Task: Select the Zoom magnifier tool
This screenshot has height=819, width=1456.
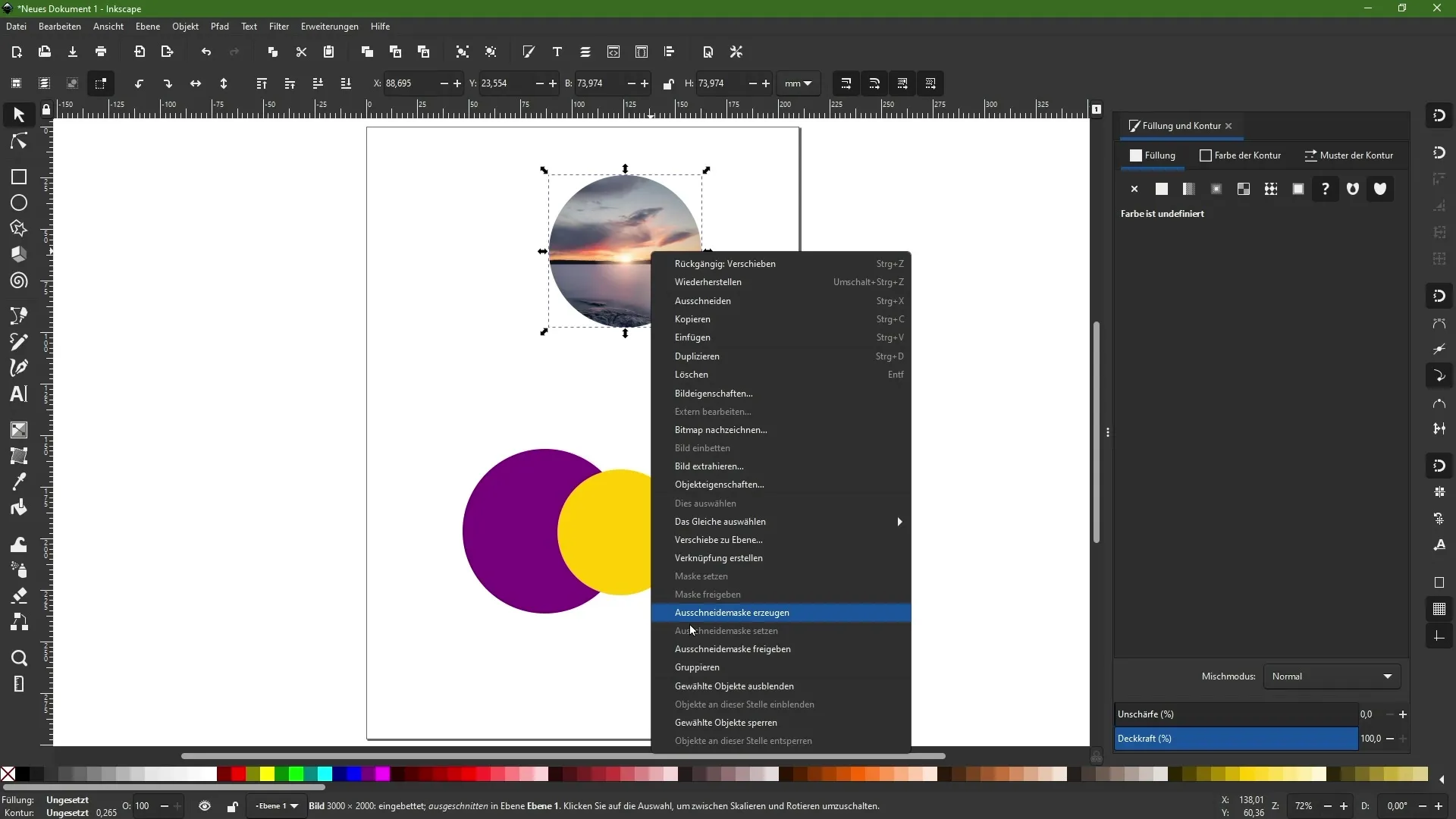Action: coord(19,658)
